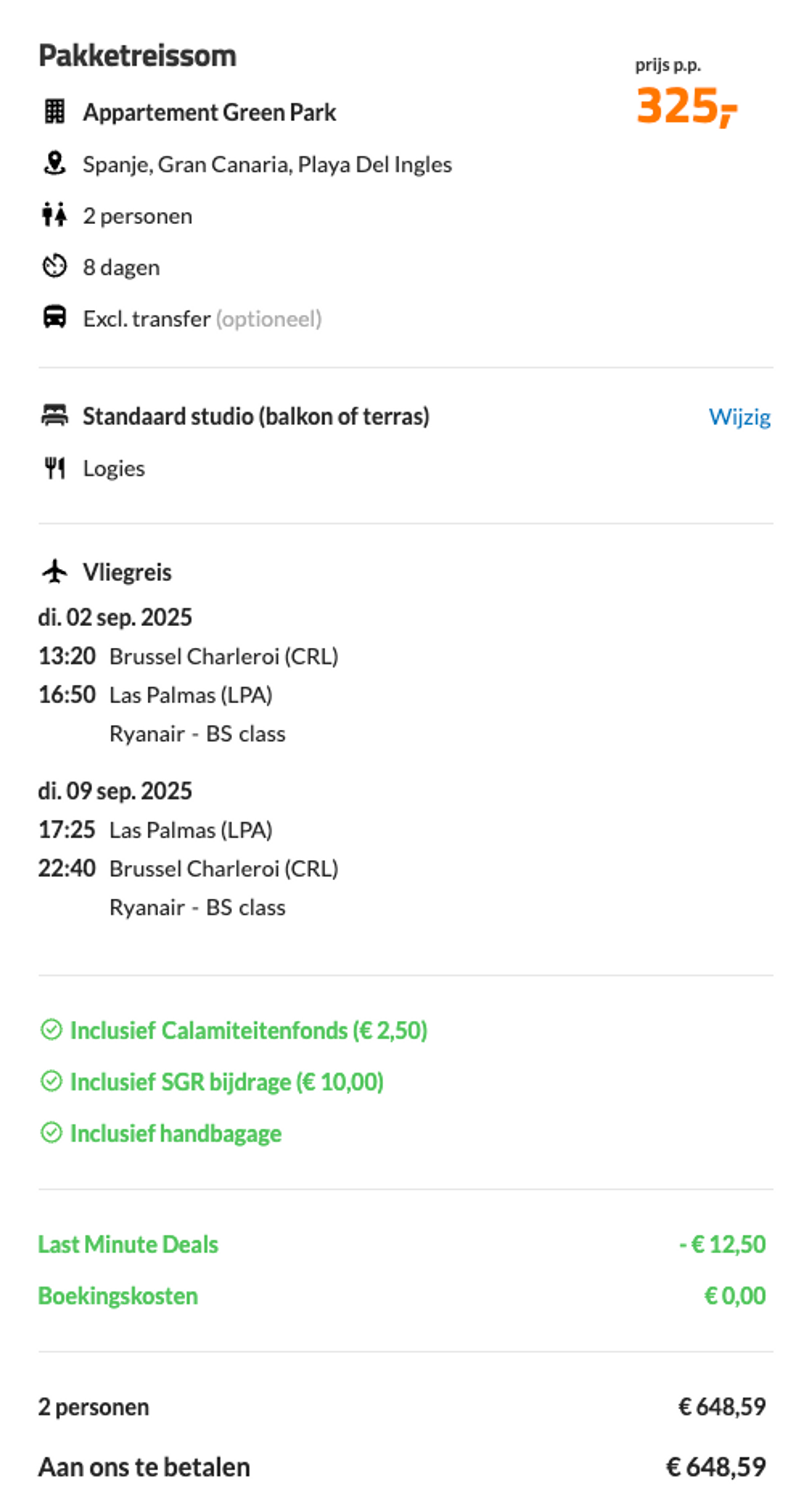Image resolution: width=812 pixels, height=1510 pixels.
Task: Click the bed icon beside Standaard studio
Action: [55, 416]
